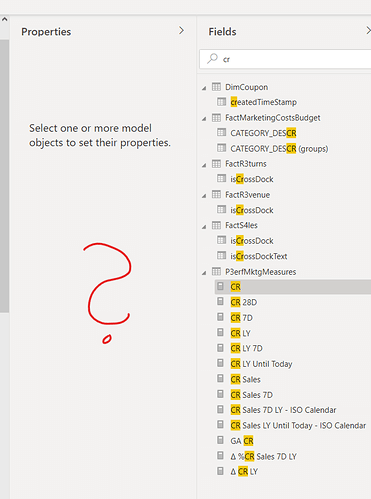The height and width of the screenshot is (499, 371).
Task: Select the isCrossDockText field
Action: click(259, 256)
